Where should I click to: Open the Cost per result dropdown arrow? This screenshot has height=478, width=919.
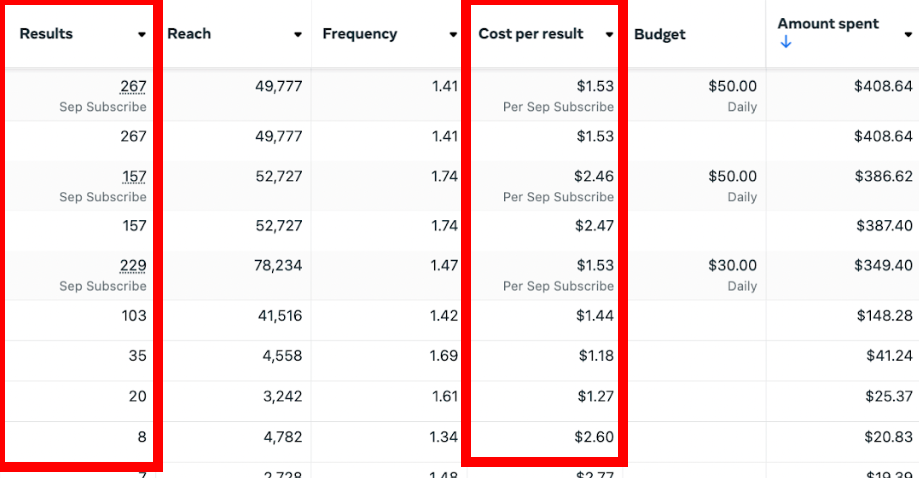click(609, 35)
